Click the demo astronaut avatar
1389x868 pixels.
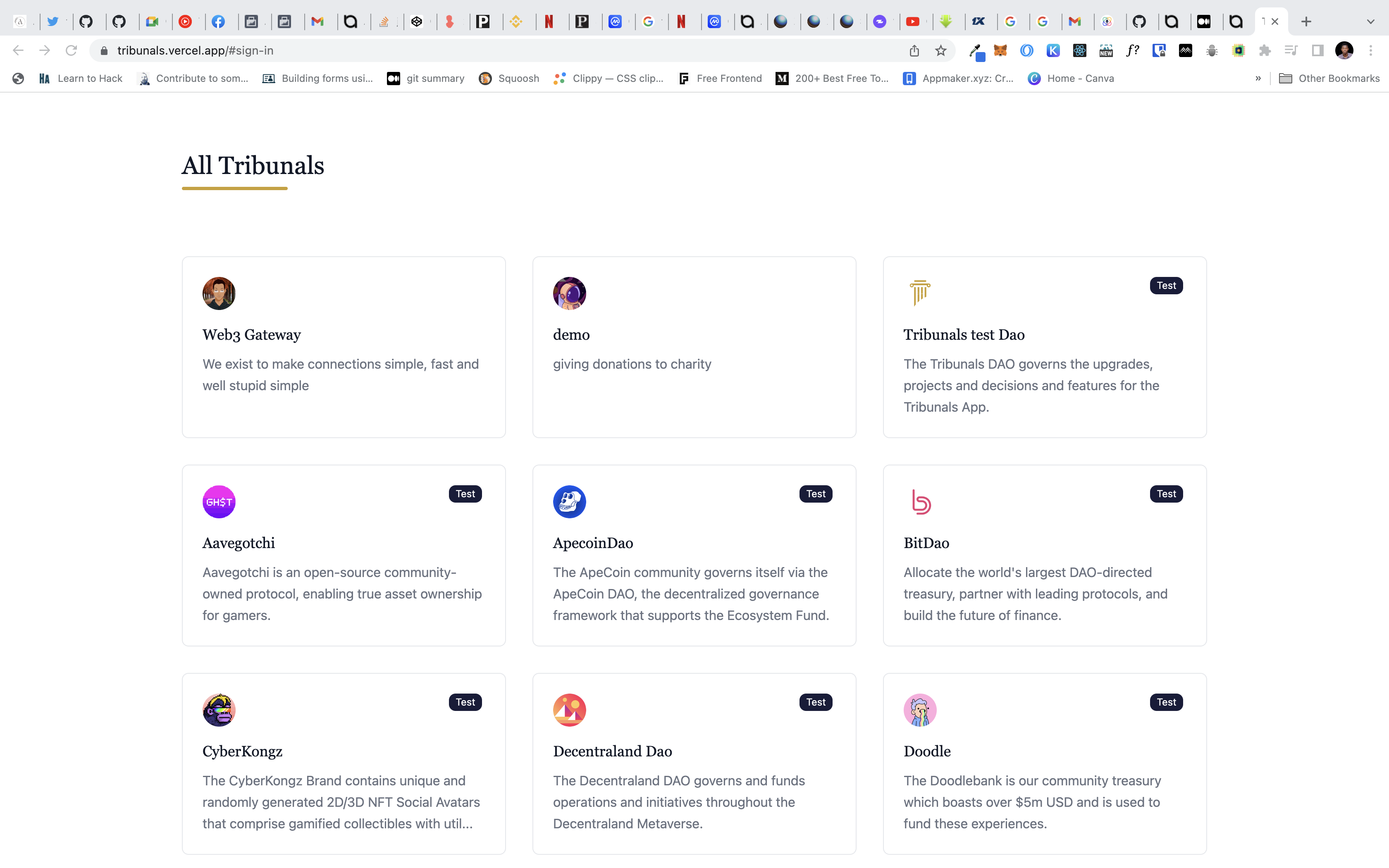click(x=569, y=293)
